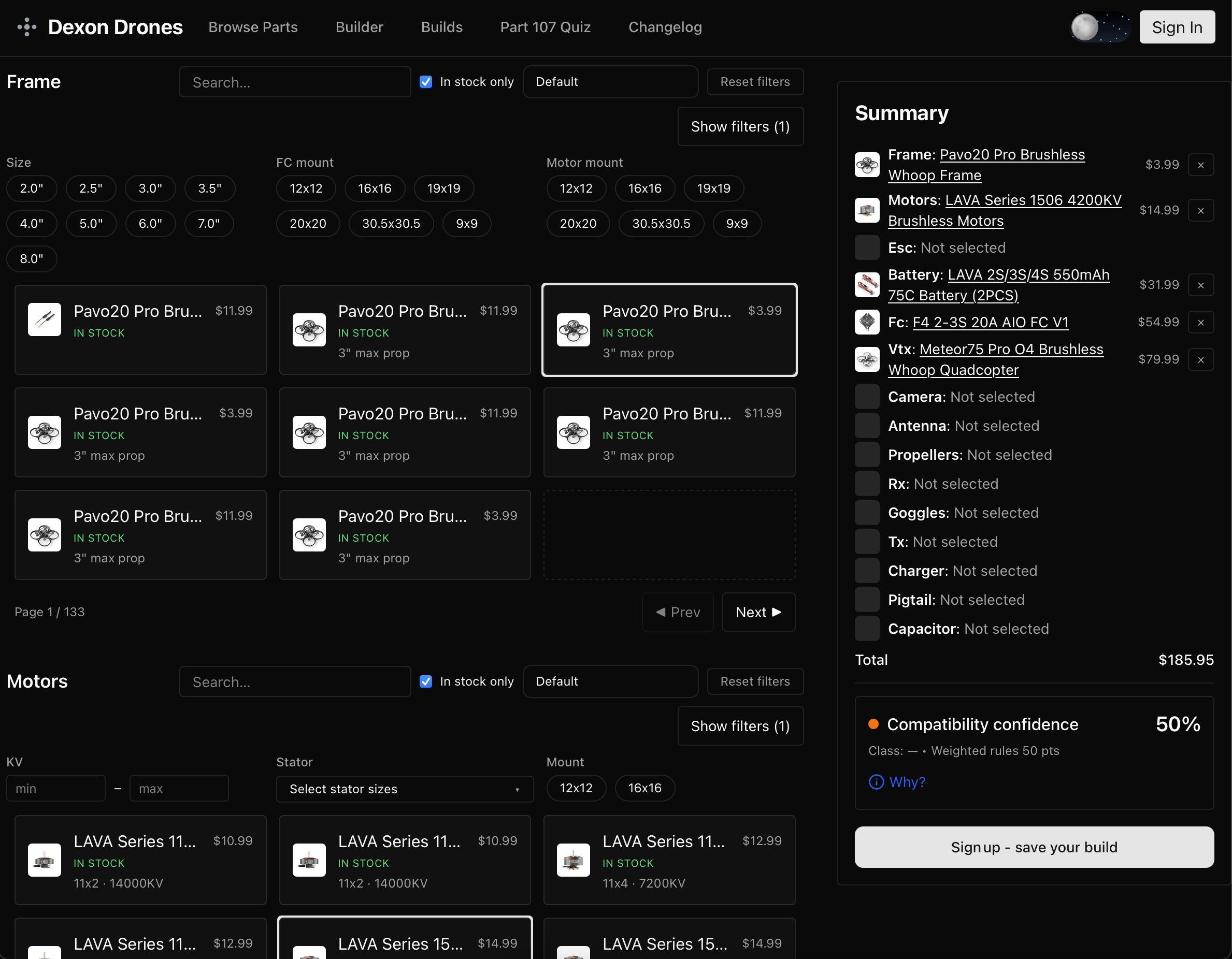Open Browse Parts in navigation
Image resolution: width=1232 pixels, height=959 pixels.
253,27
